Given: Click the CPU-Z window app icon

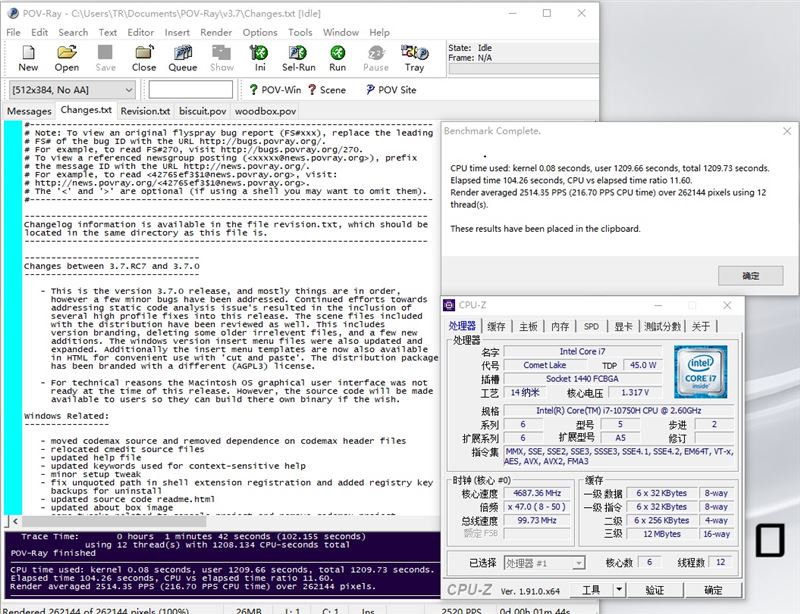Looking at the screenshot, I should [449, 305].
